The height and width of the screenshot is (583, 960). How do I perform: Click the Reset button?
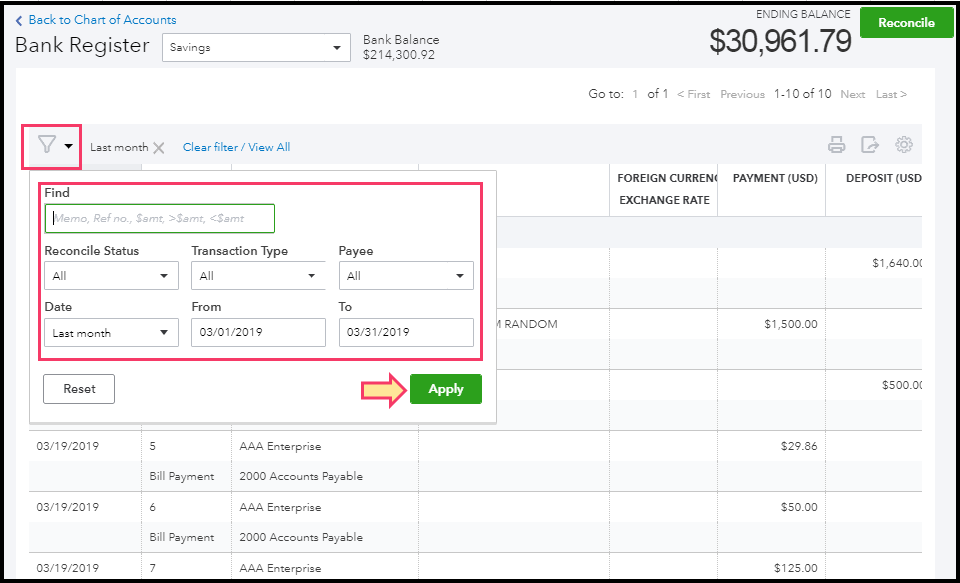coord(79,389)
